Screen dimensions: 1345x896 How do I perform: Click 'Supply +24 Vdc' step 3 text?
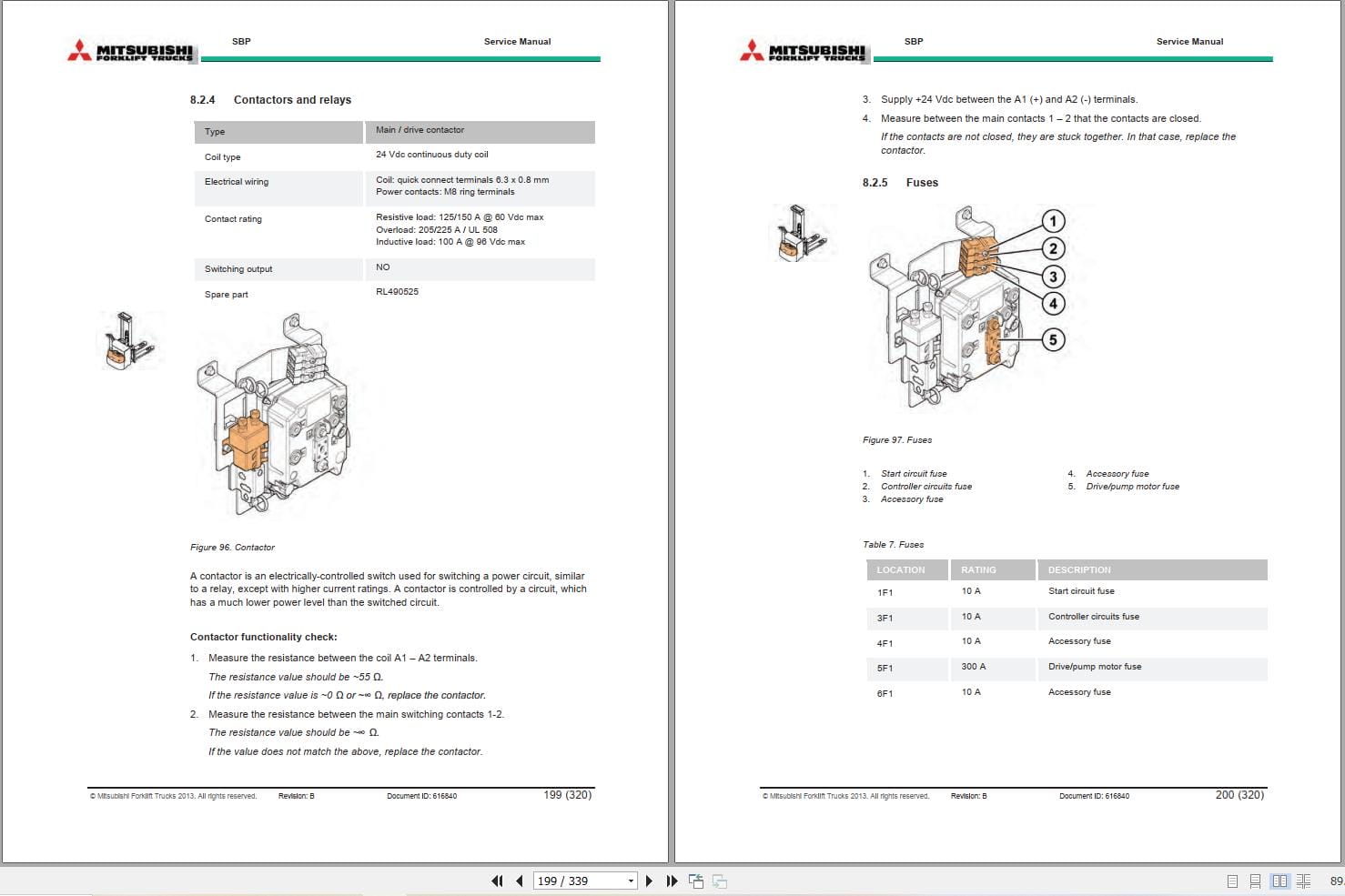(x=1009, y=100)
